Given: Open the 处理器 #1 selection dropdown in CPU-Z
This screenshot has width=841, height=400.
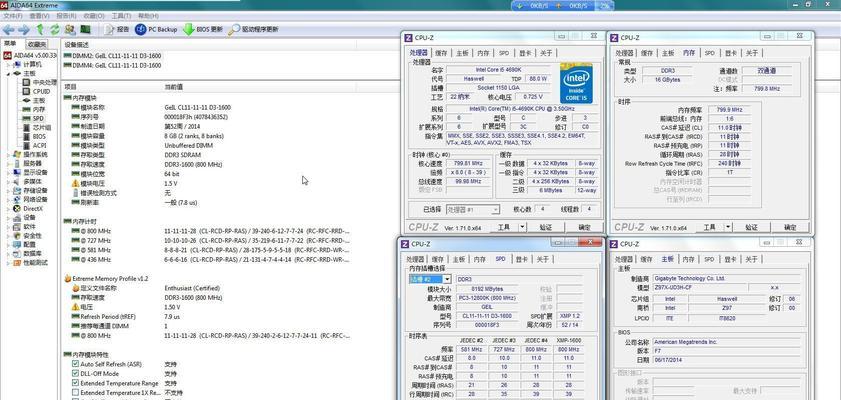Looking at the screenshot, I should click(495, 210).
